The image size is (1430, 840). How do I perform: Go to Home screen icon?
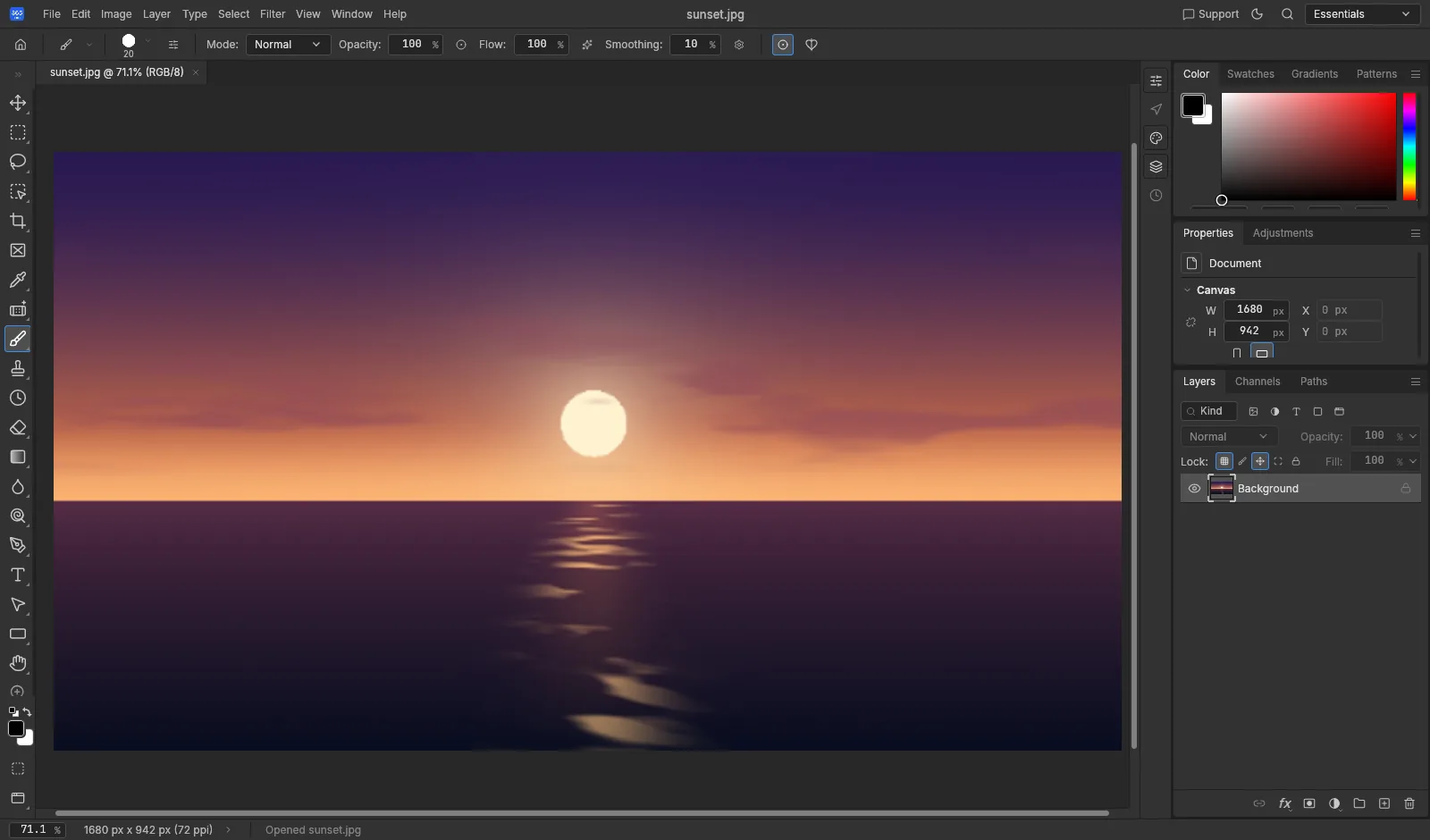click(x=21, y=45)
